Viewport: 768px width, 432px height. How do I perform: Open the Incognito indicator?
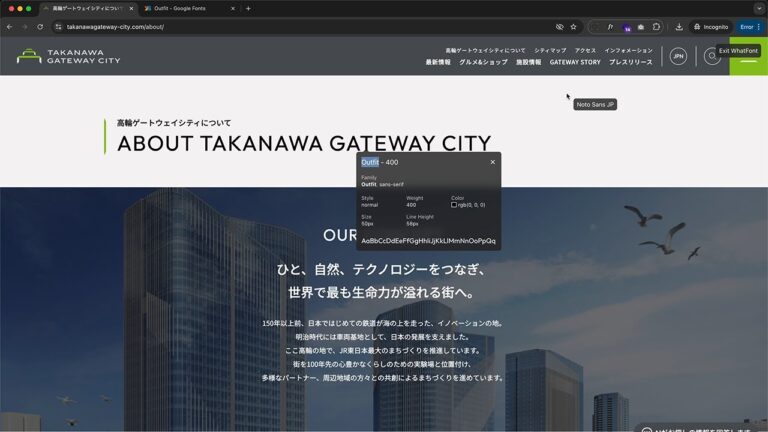point(711,27)
